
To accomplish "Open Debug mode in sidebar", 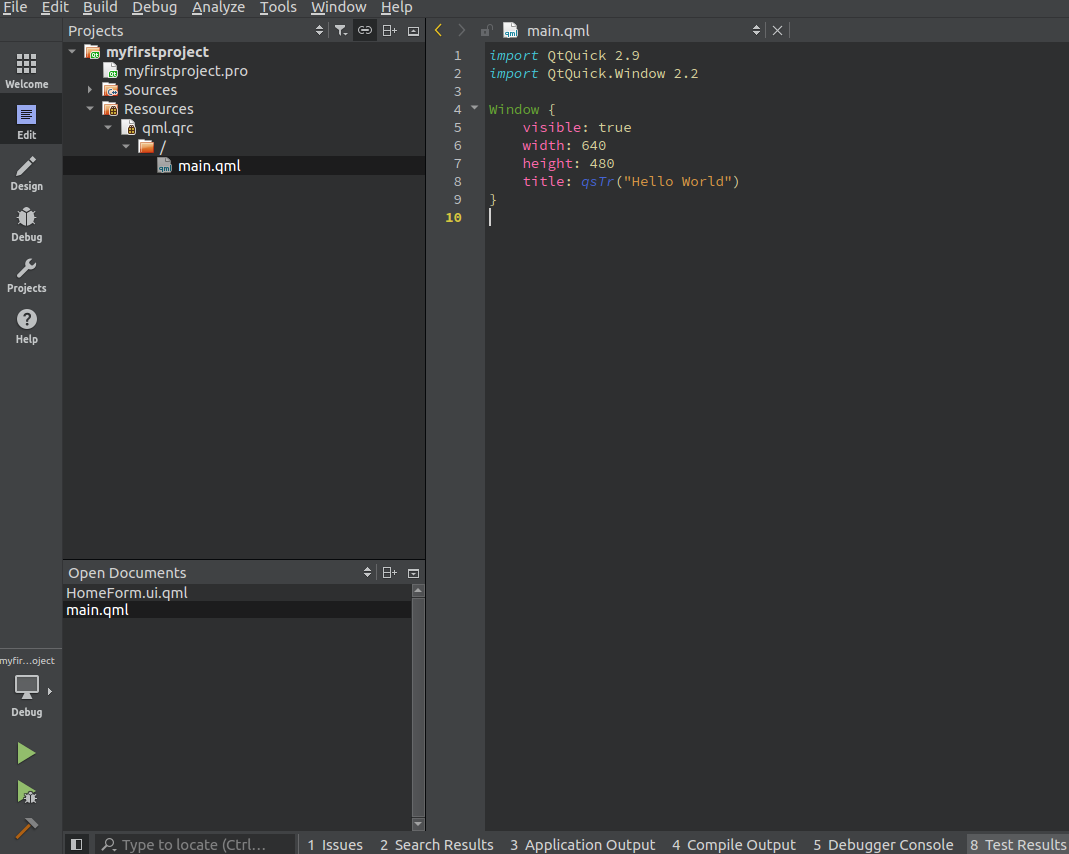I will (27, 224).
